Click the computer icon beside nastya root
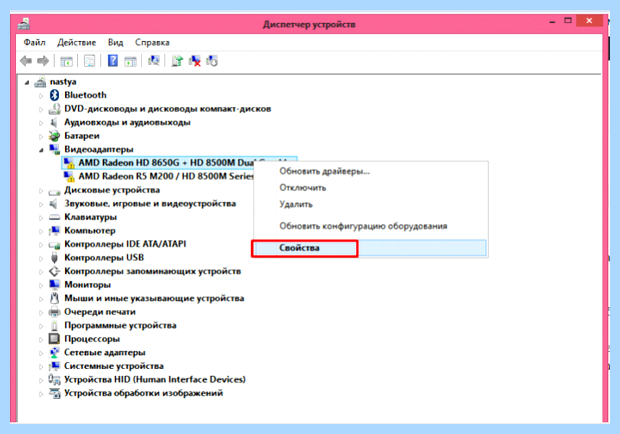The image size is (620, 434). point(40,82)
